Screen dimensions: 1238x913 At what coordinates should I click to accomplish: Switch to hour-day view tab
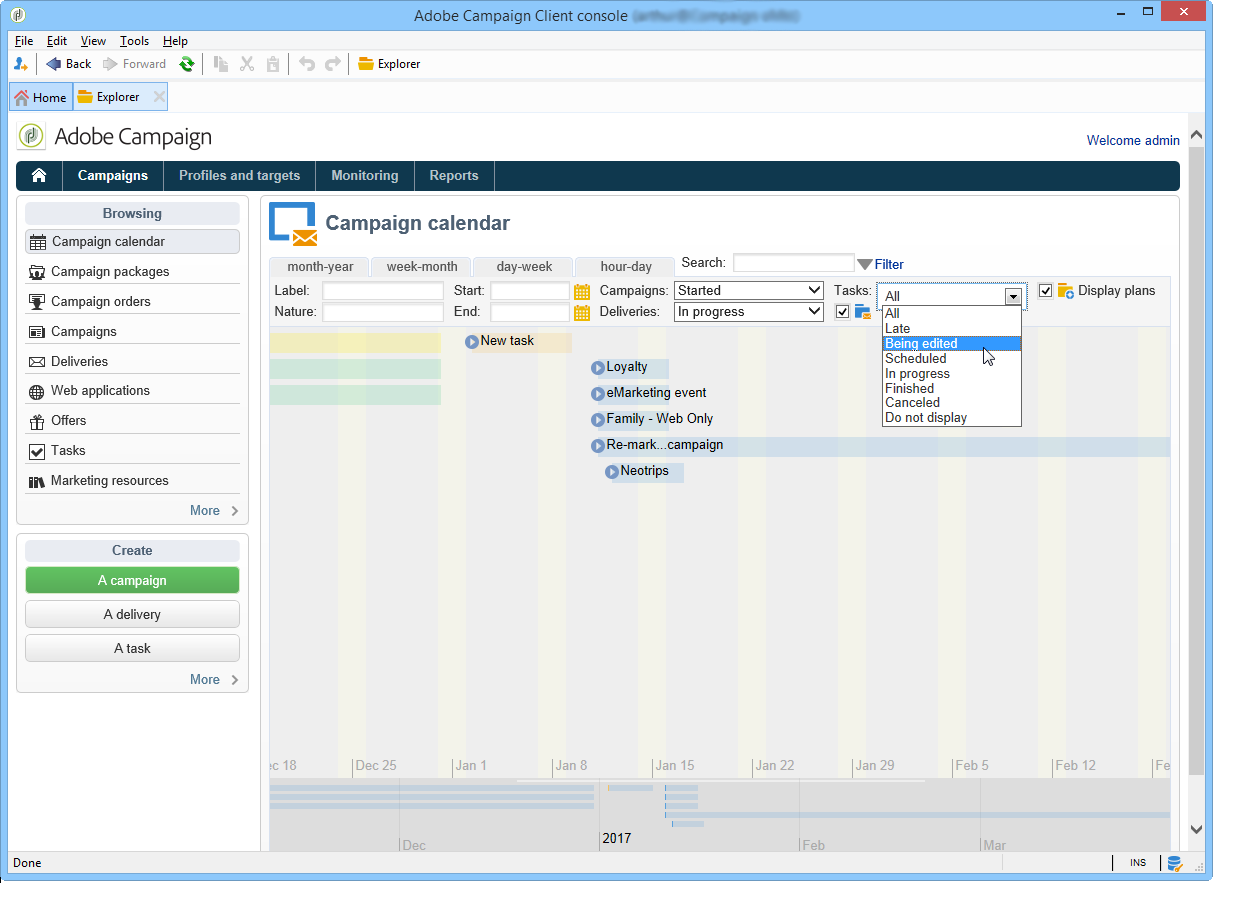pos(626,267)
